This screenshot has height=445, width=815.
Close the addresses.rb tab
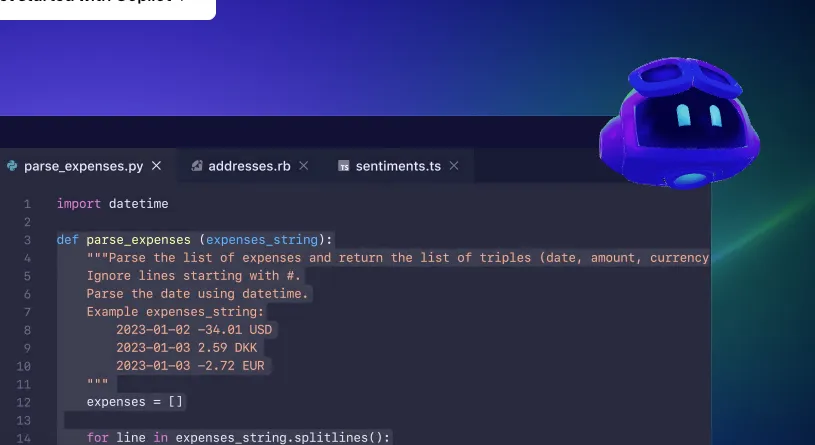pos(304,166)
